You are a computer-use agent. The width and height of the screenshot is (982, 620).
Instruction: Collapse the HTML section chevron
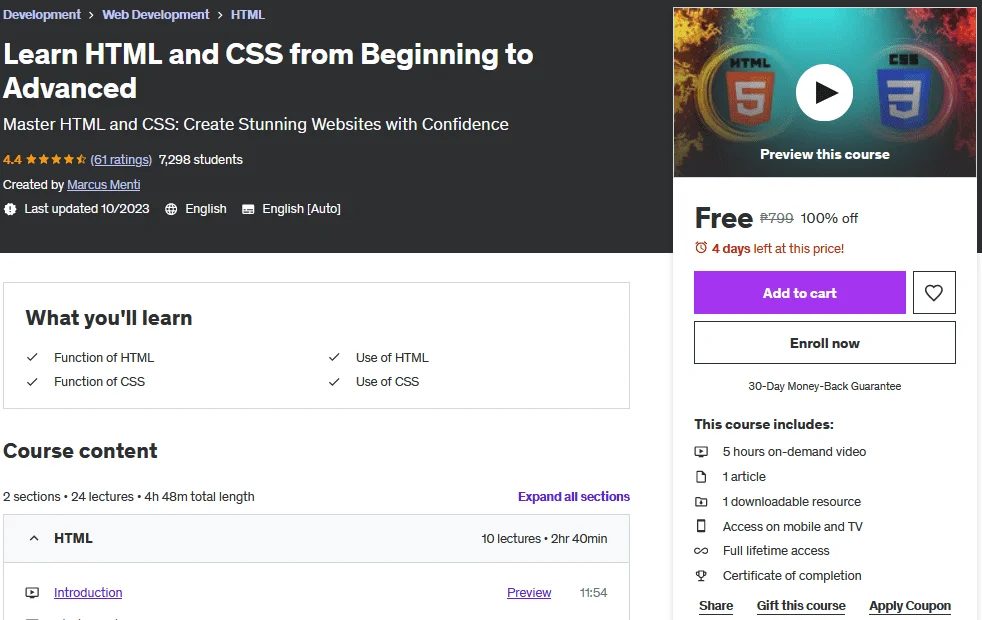34,538
